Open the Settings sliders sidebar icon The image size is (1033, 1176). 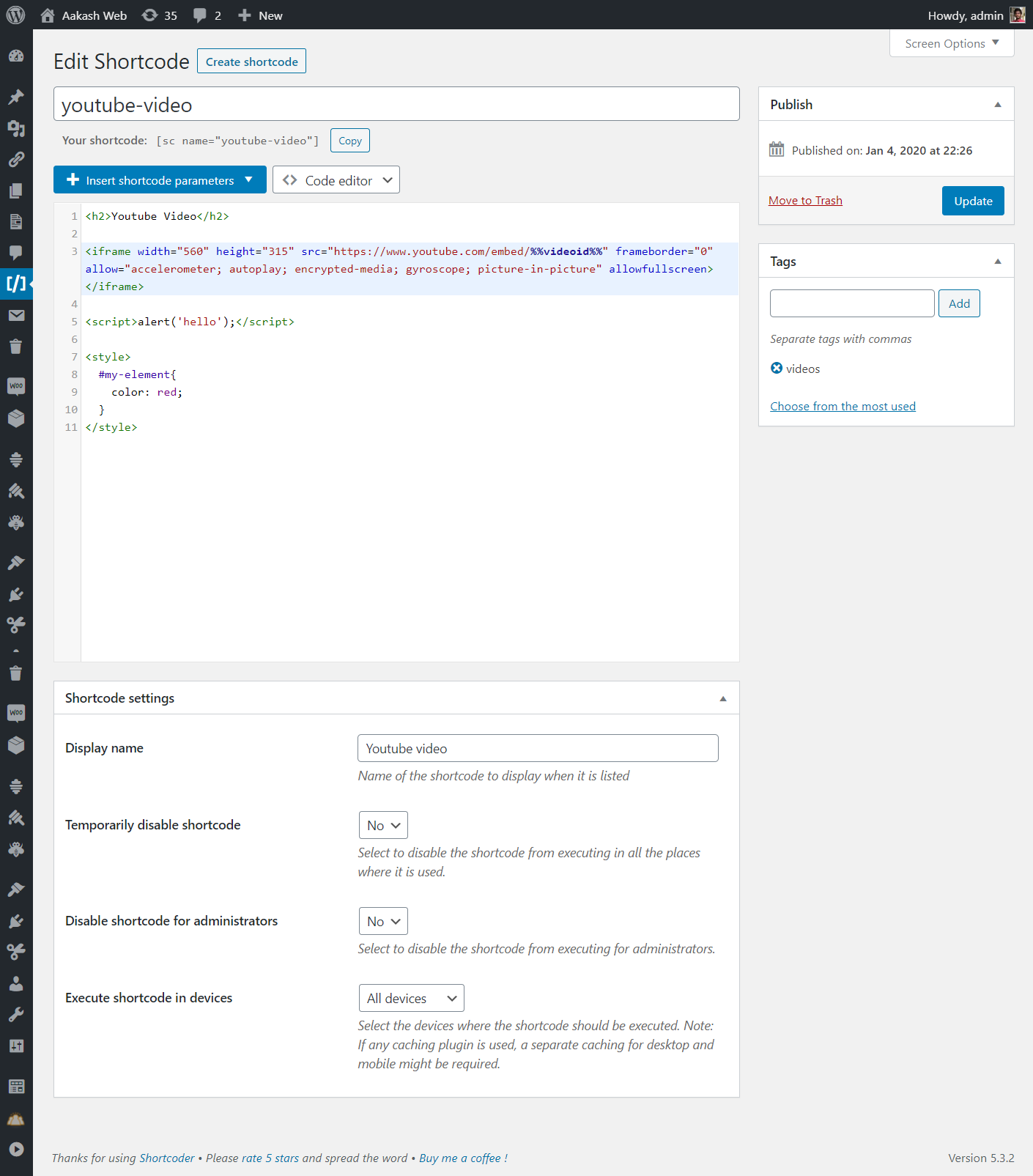click(16, 1046)
